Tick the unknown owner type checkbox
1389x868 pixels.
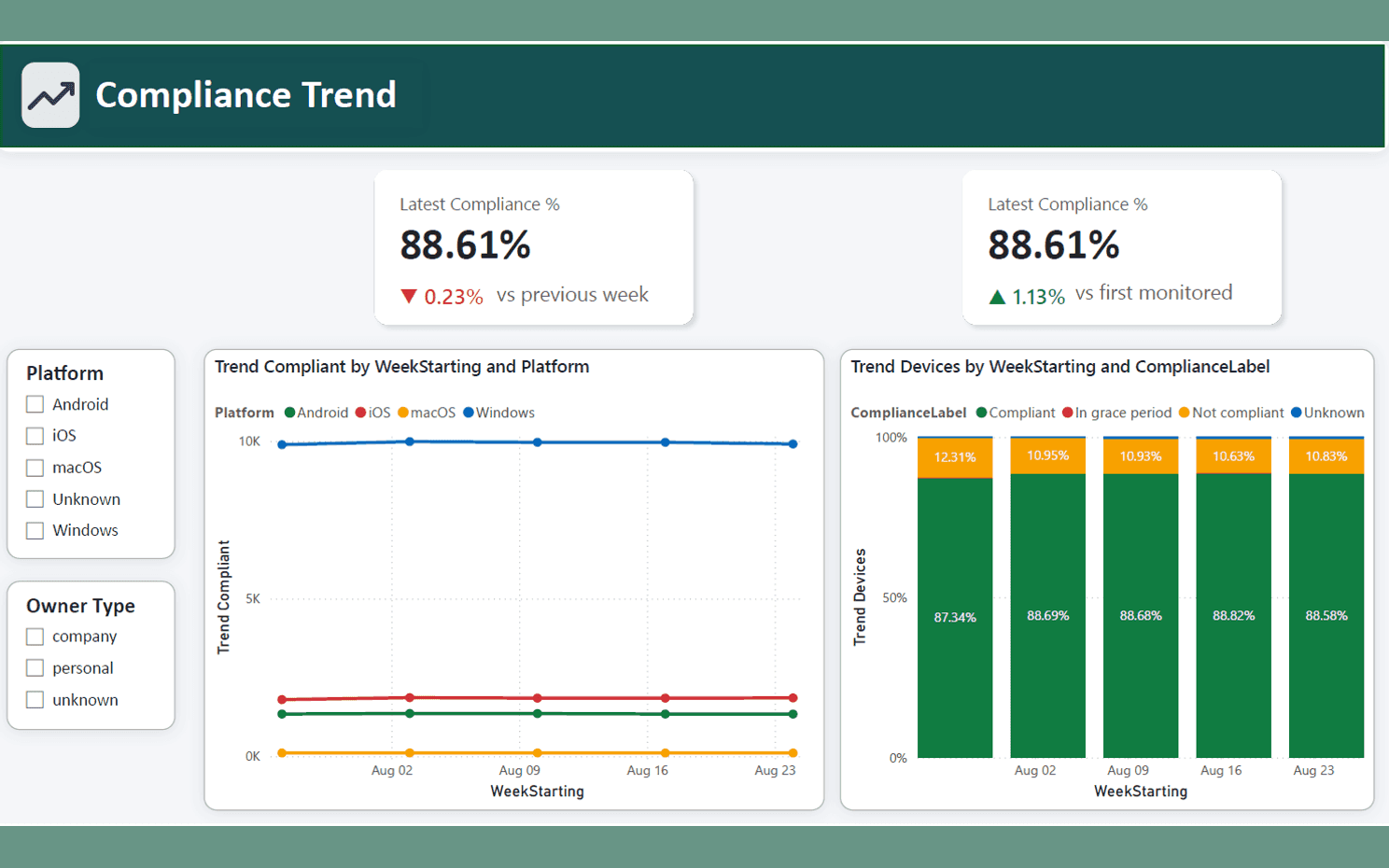pyautogui.click(x=35, y=700)
